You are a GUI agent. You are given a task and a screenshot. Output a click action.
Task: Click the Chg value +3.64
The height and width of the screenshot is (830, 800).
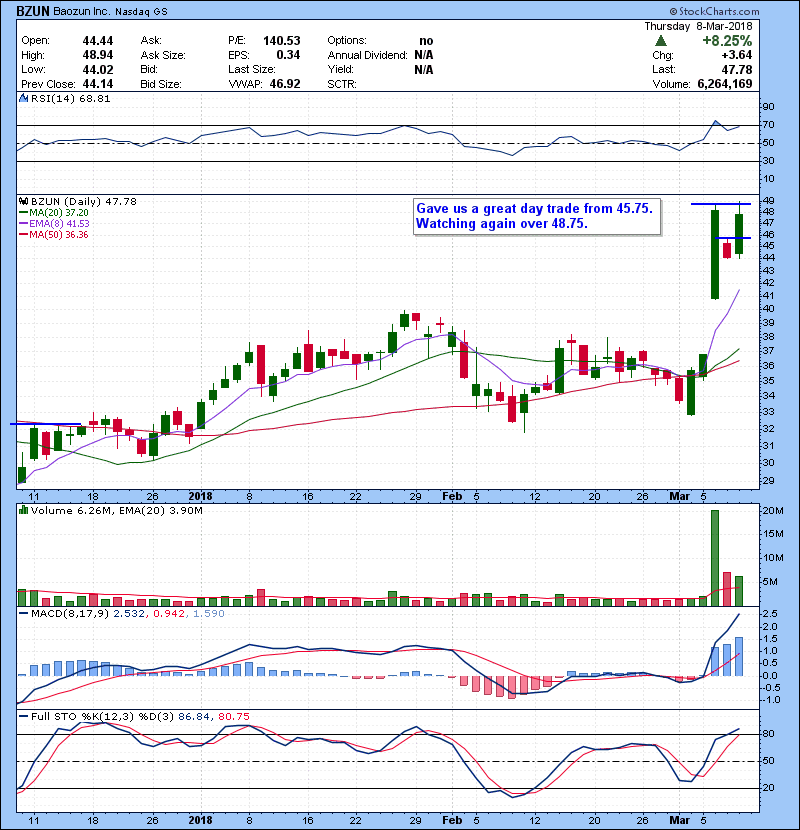tap(736, 55)
